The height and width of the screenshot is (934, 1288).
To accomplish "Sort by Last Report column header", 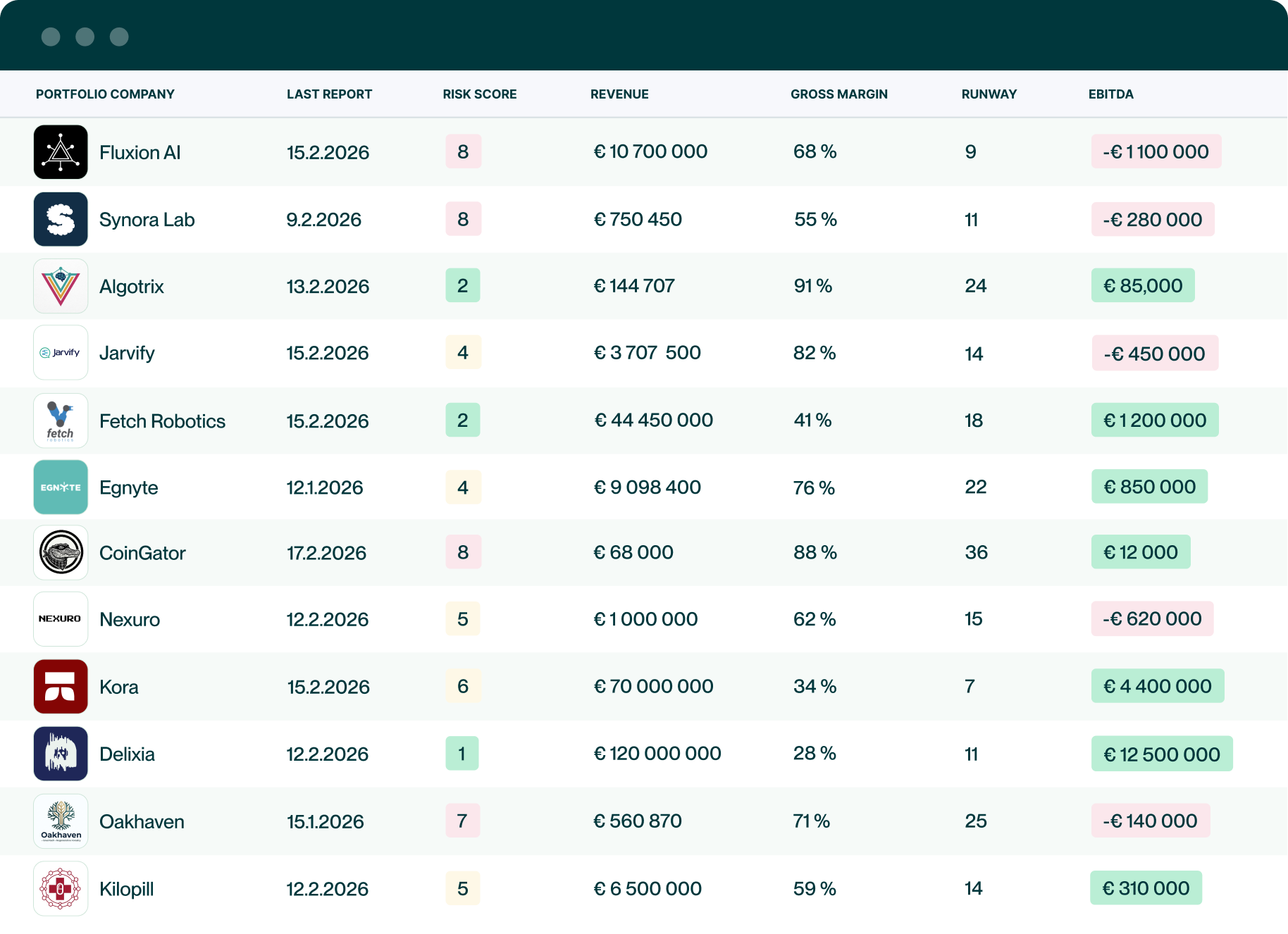I will pos(329,94).
